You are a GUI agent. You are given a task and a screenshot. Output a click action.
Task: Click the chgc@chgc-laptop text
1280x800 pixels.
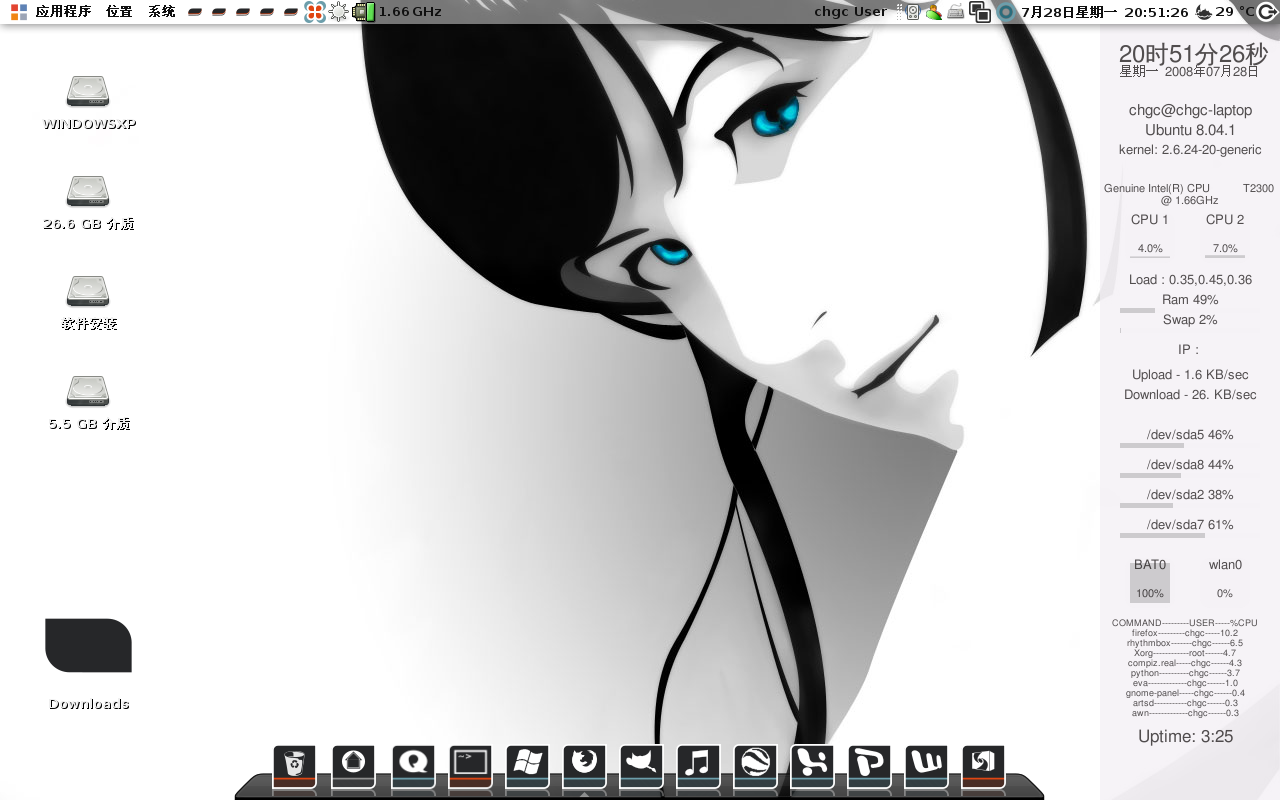tap(1190, 110)
